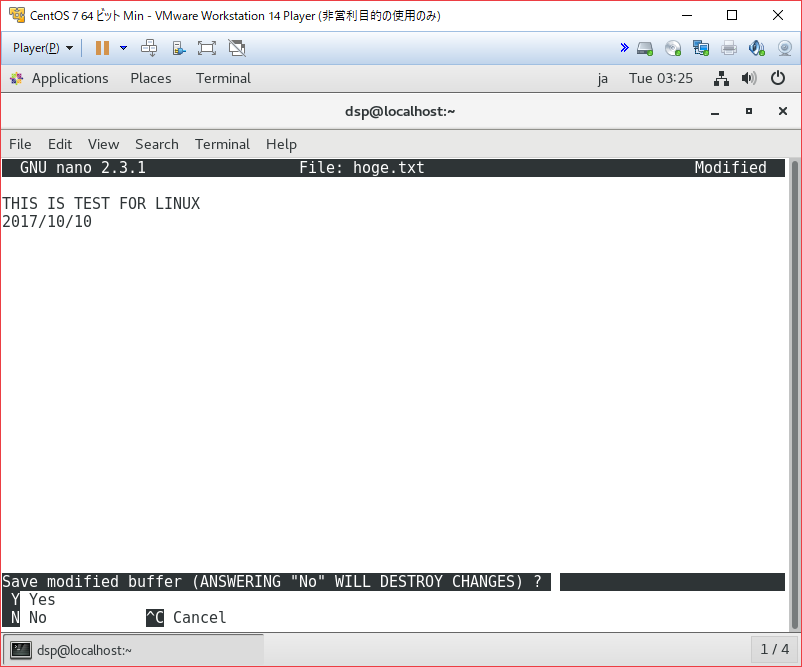The height and width of the screenshot is (667, 802).
Task: Open the terminal Search menu
Action: [157, 144]
